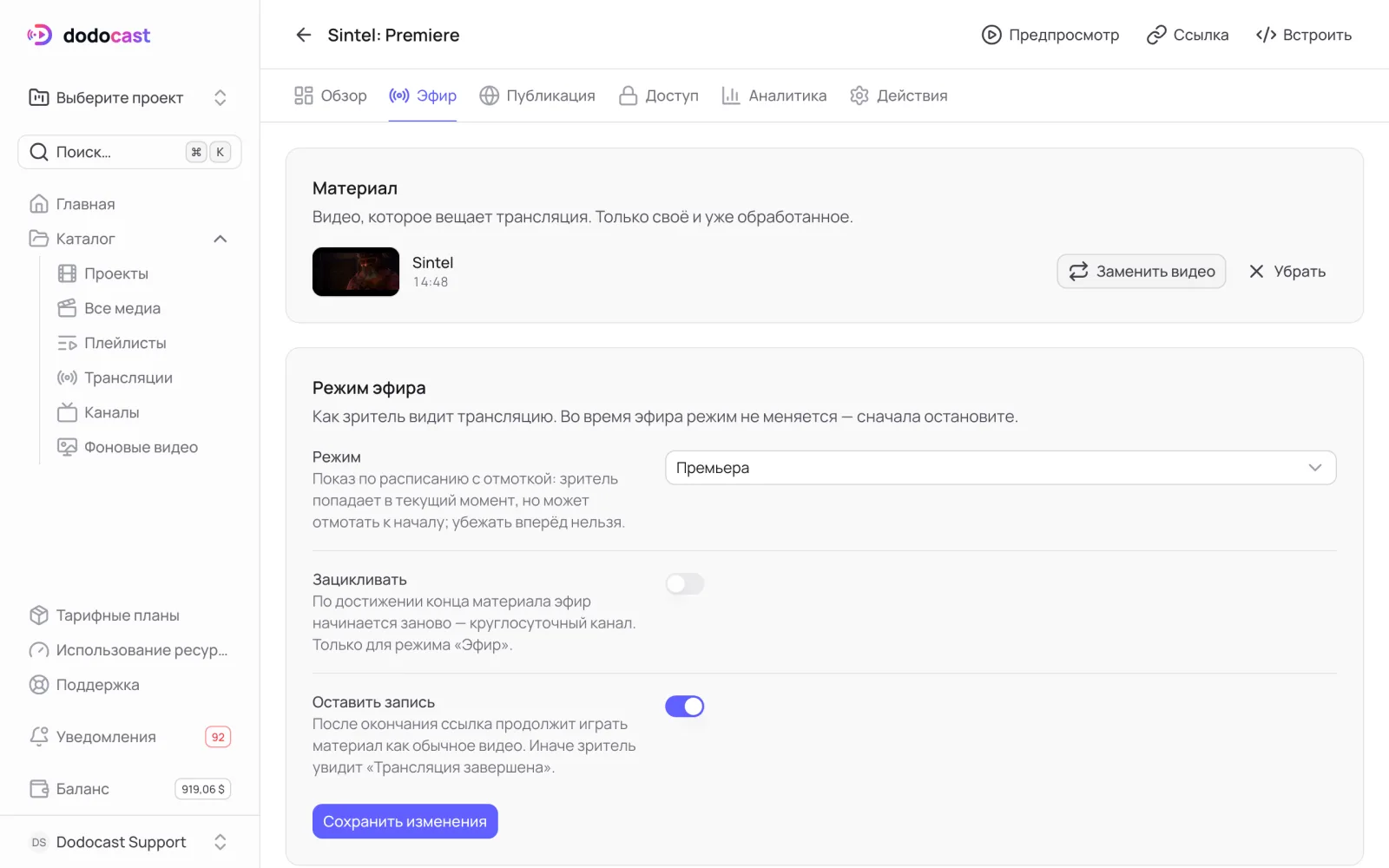Open the Действия tab

coord(899,95)
